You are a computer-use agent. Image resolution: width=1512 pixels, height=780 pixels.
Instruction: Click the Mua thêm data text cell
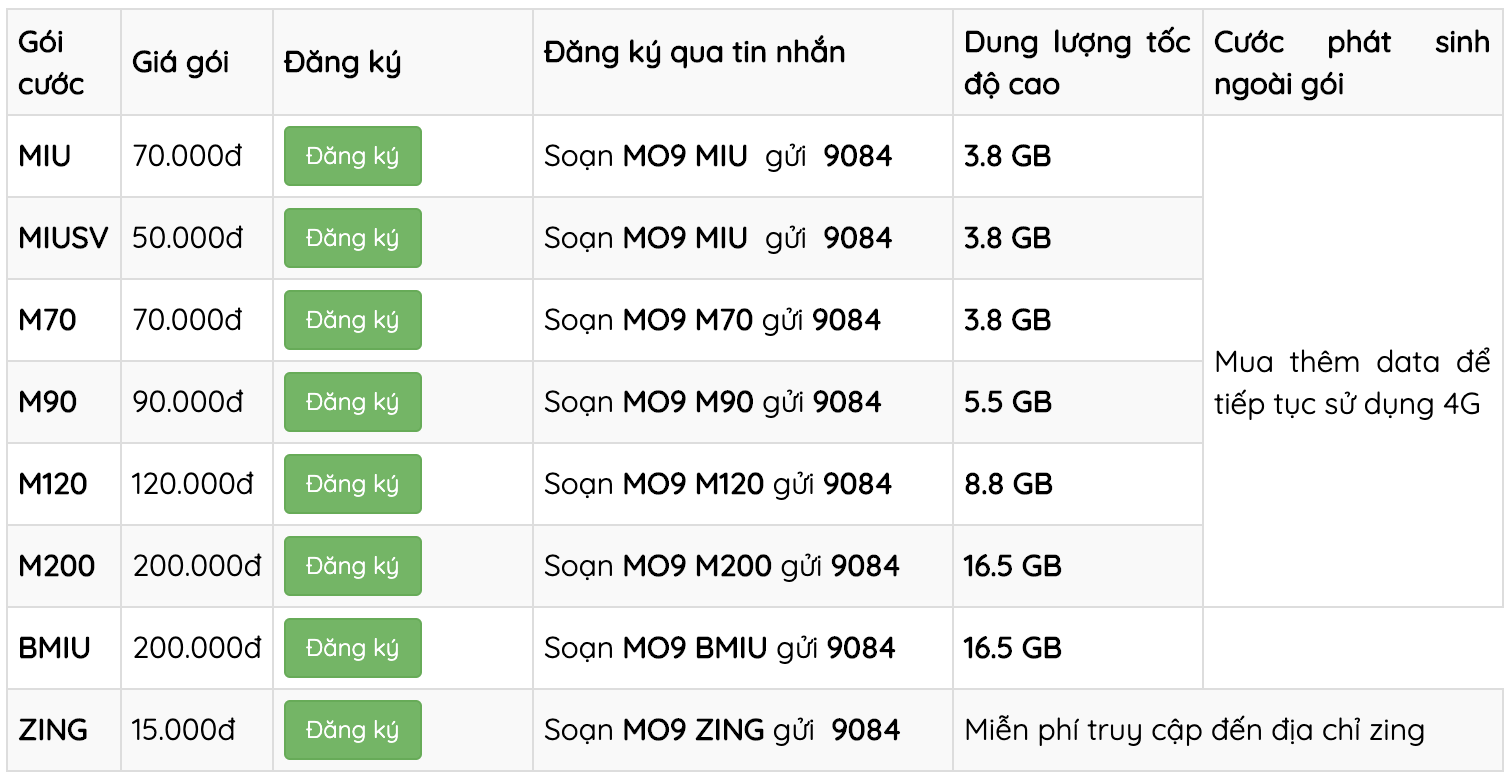point(1352,384)
